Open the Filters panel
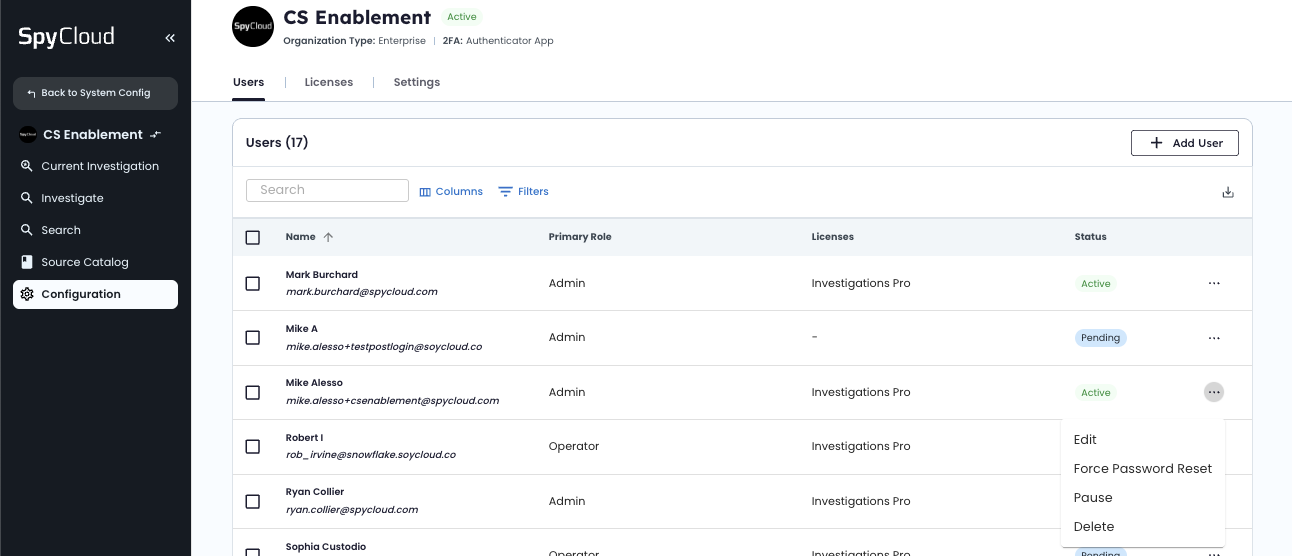1292x556 pixels. (524, 191)
